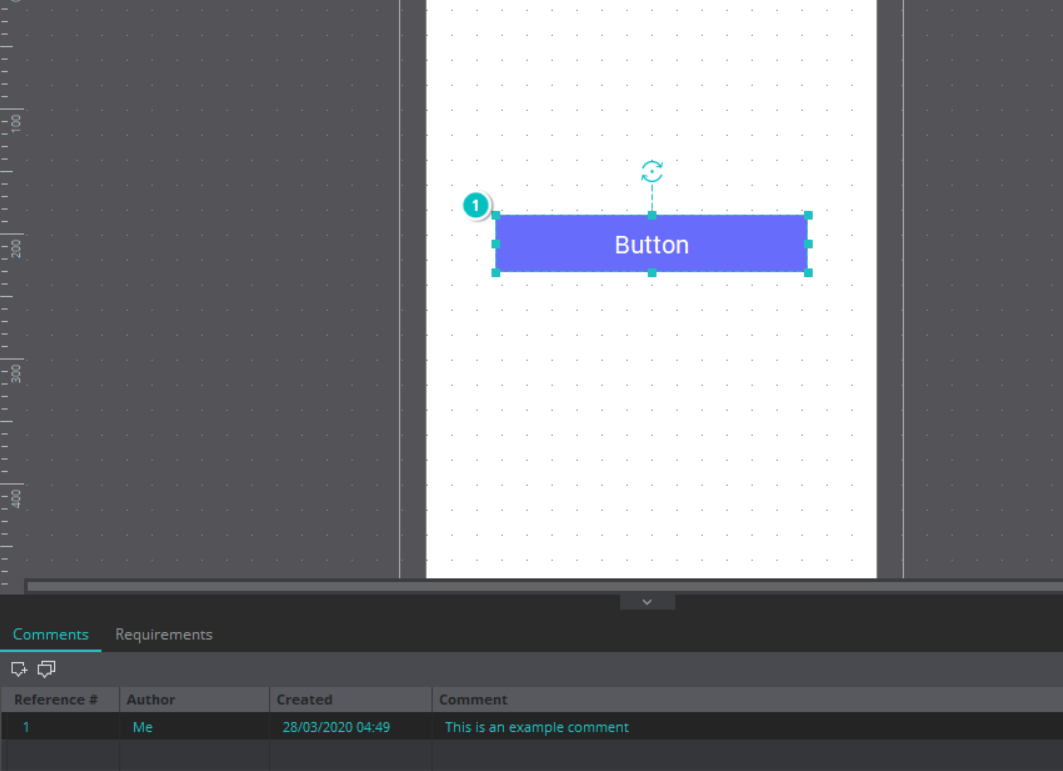The width and height of the screenshot is (1063, 771).
Task: Click the bottom-right resize handle of the button
Action: point(808,272)
